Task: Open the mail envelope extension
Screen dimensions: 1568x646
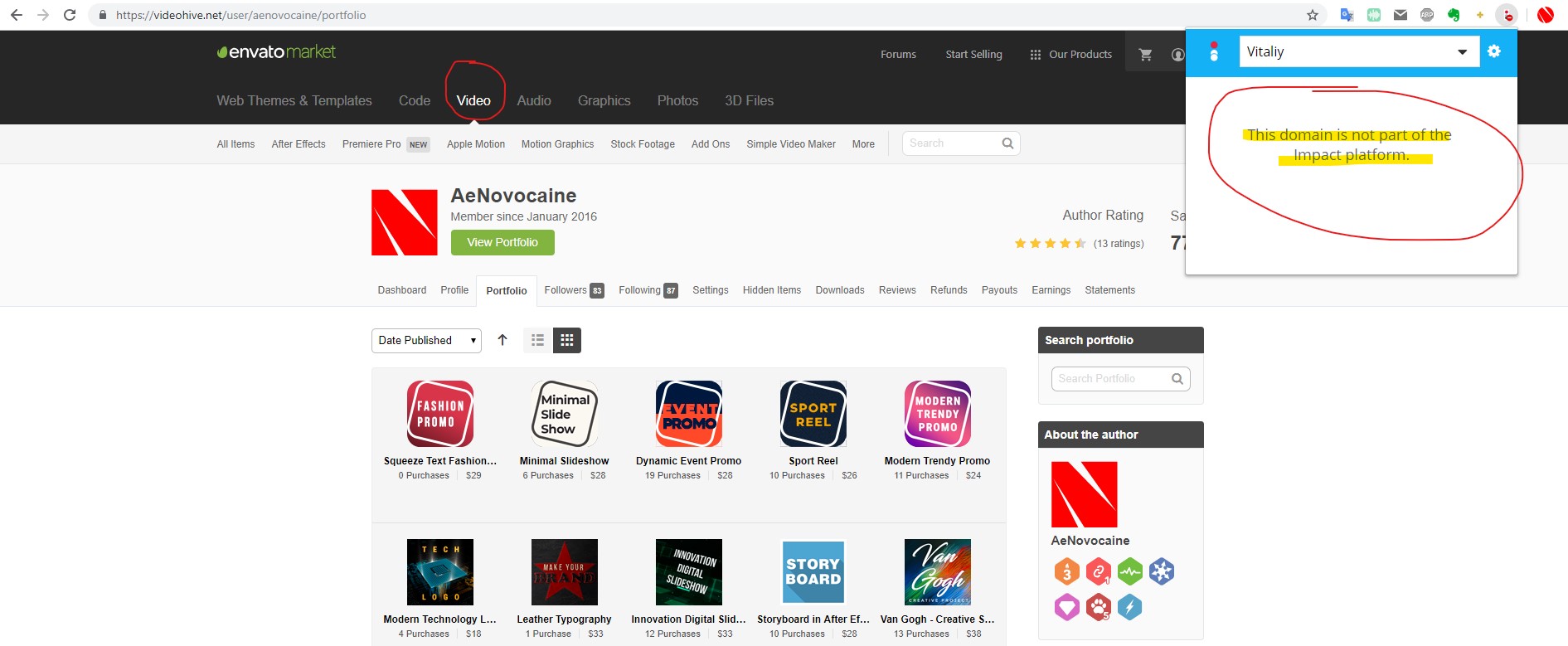Action: click(1401, 15)
